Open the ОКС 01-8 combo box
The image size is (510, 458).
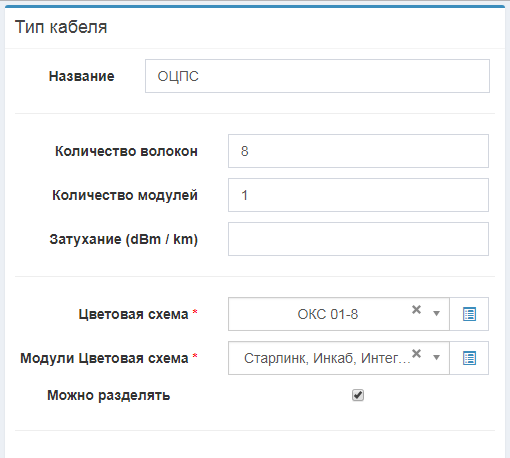pyautogui.click(x=339, y=314)
